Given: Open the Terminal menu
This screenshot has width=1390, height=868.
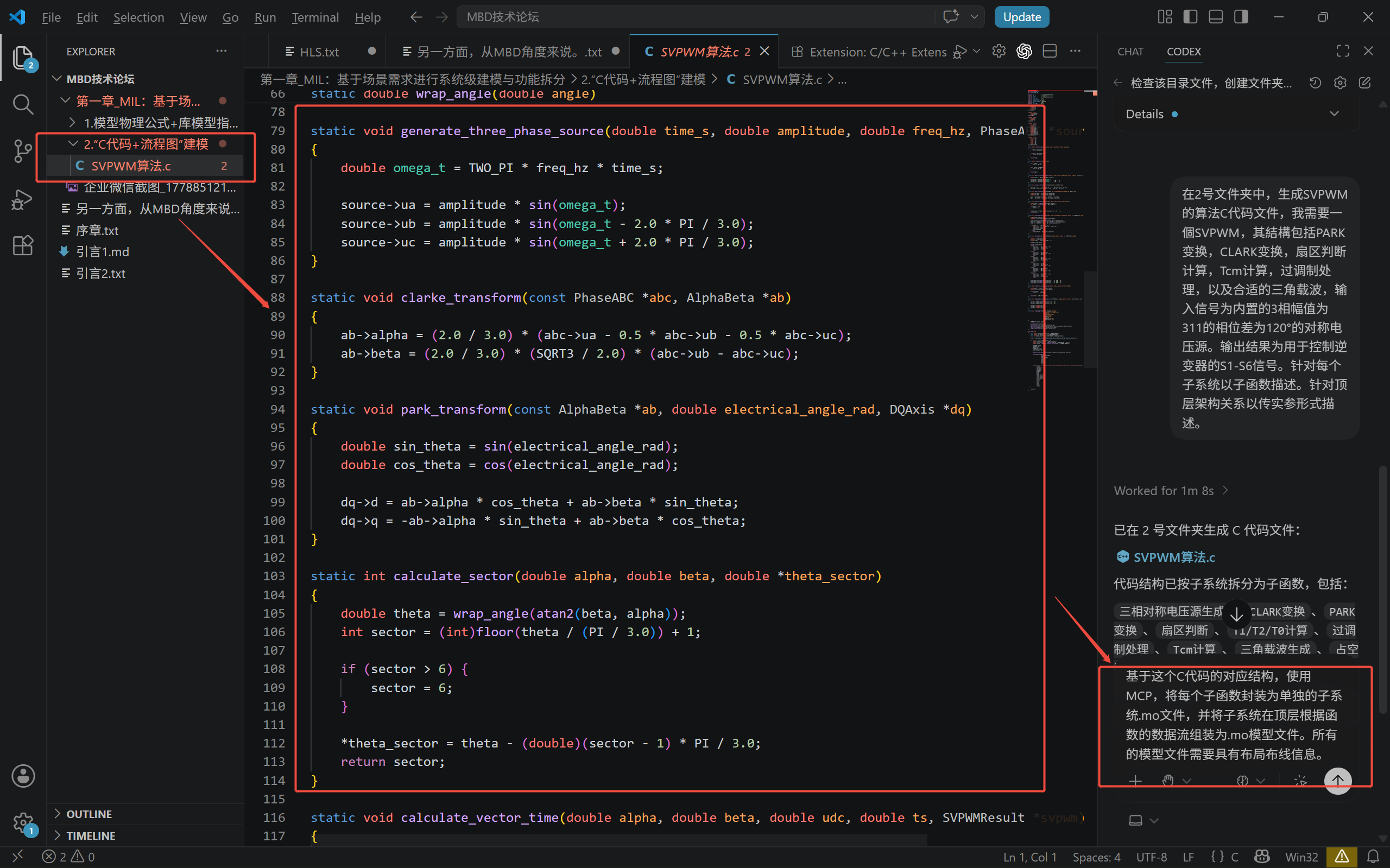Looking at the screenshot, I should (x=314, y=17).
